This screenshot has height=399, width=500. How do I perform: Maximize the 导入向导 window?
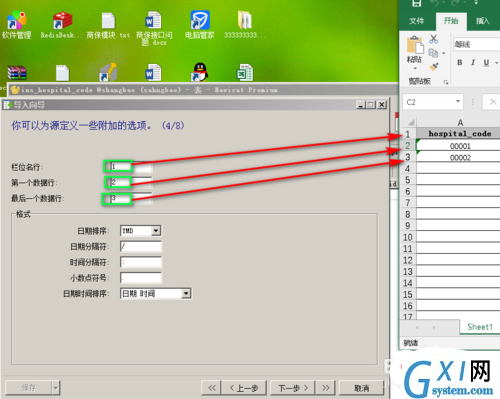[x=371, y=105]
